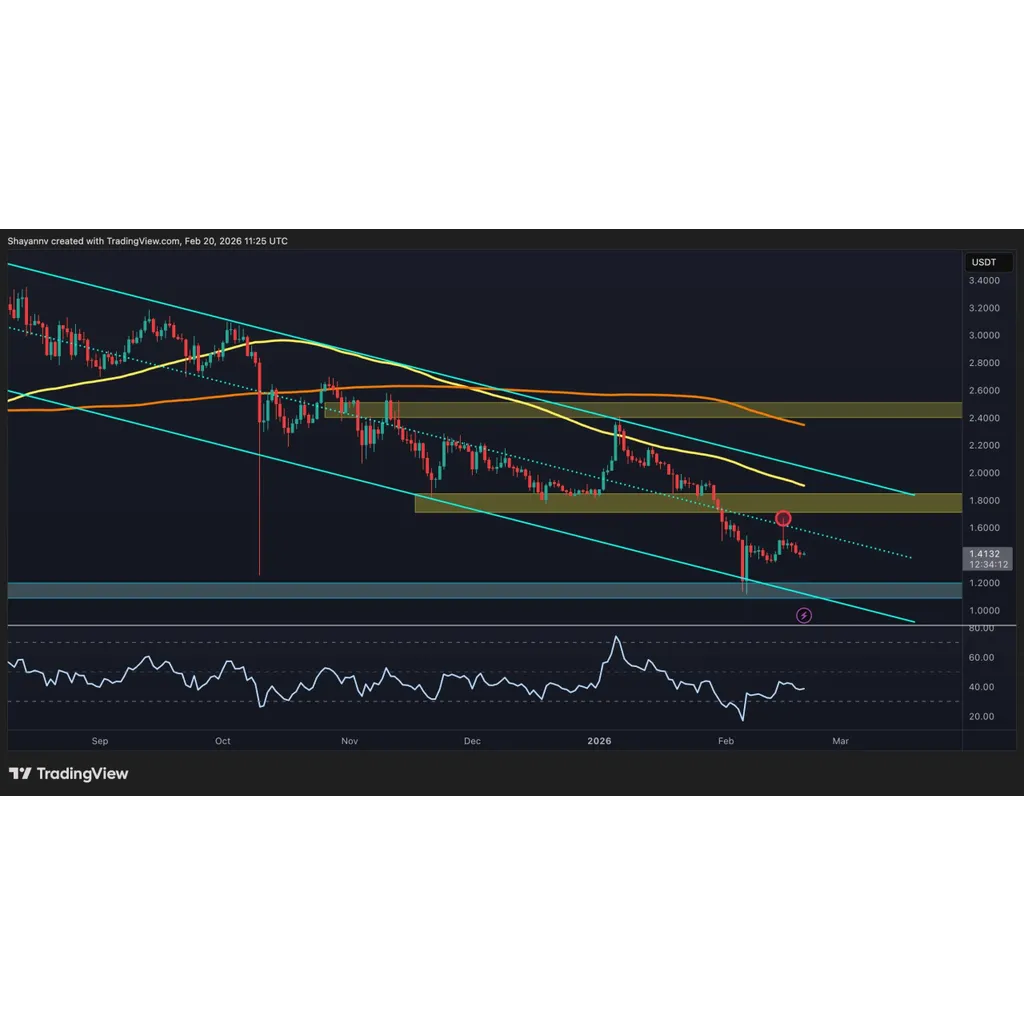
Task: Click the 1.2000 price axis label
Action: tap(984, 583)
